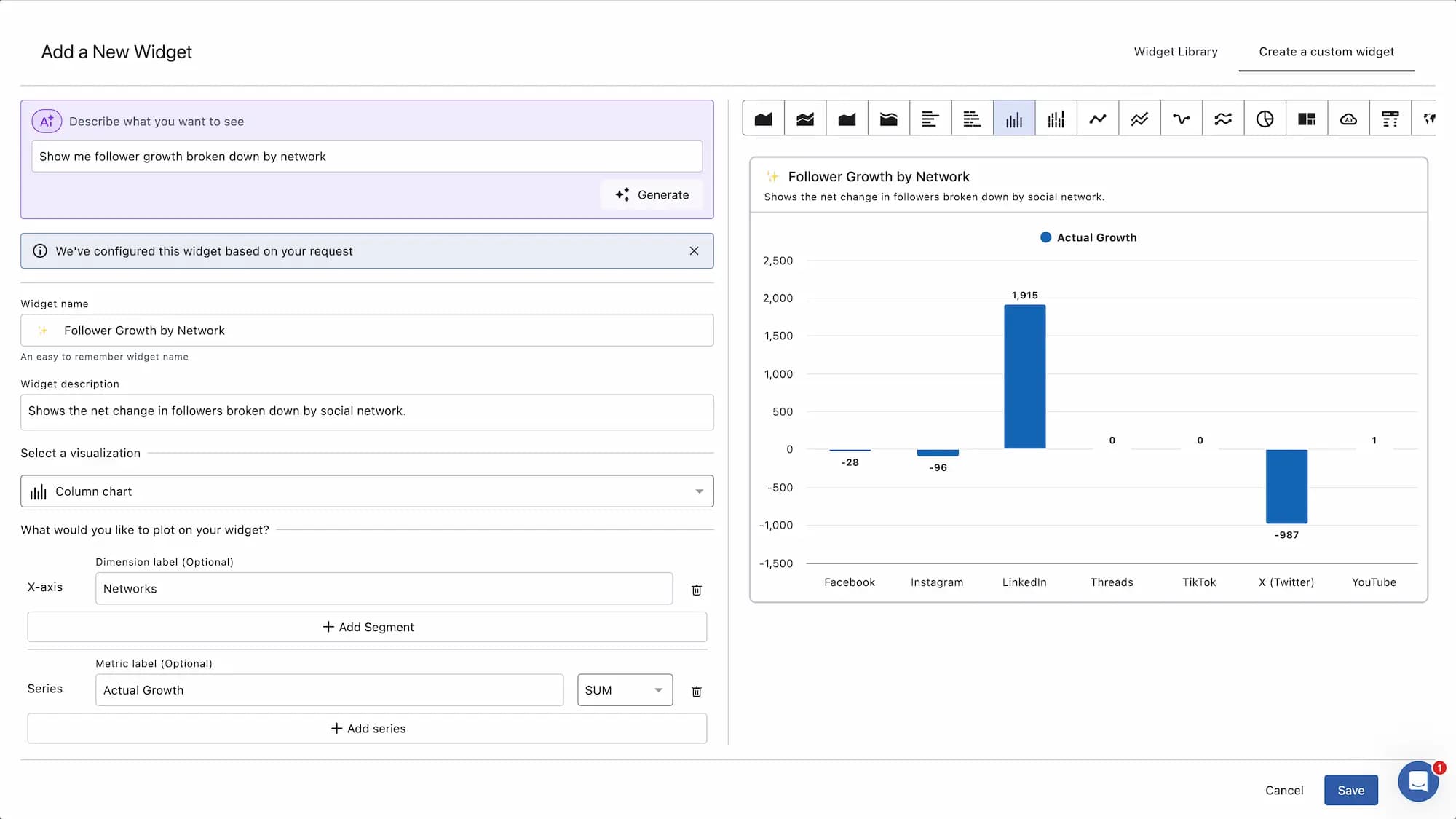Image resolution: width=1456 pixels, height=819 pixels.
Task: Delete the Actual Growth series
Action: click(x=697, y=691)
